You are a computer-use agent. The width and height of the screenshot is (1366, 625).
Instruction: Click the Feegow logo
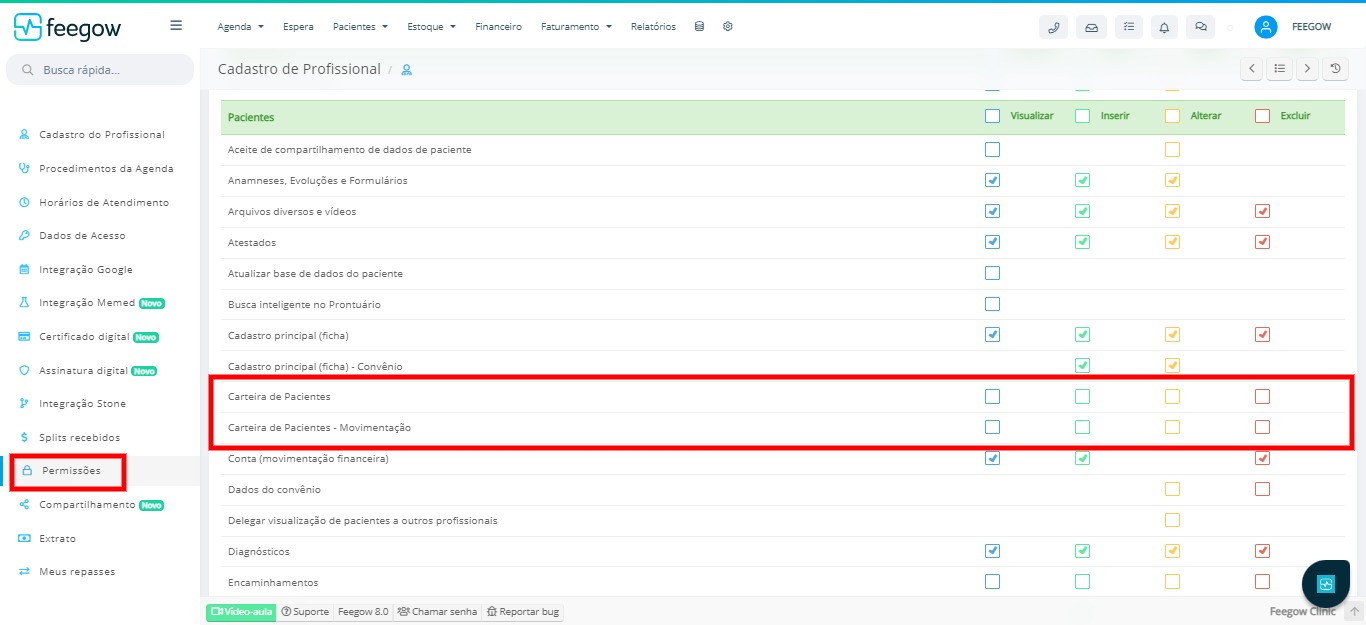pyautogui.click(x=67, y=27)
